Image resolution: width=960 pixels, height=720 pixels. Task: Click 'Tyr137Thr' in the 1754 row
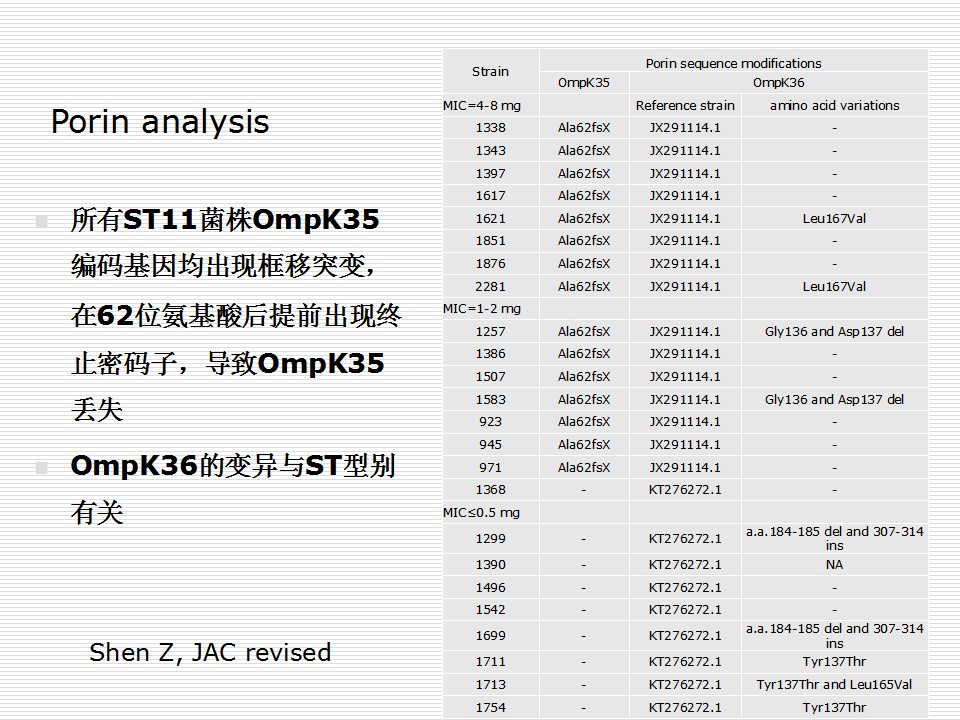(x=834, y=708)
